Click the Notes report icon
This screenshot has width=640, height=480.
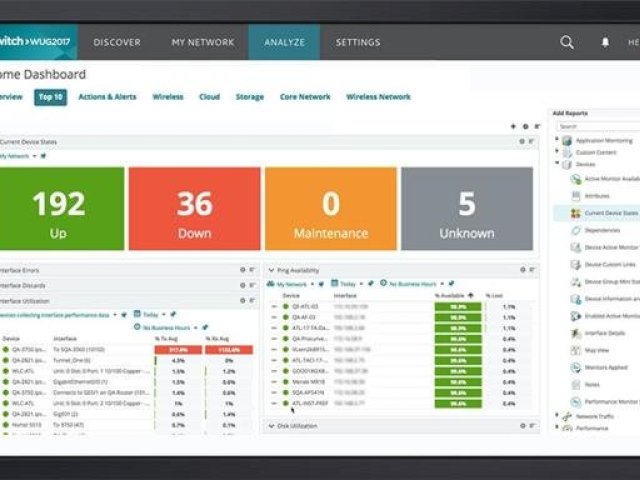pos(576,384)
